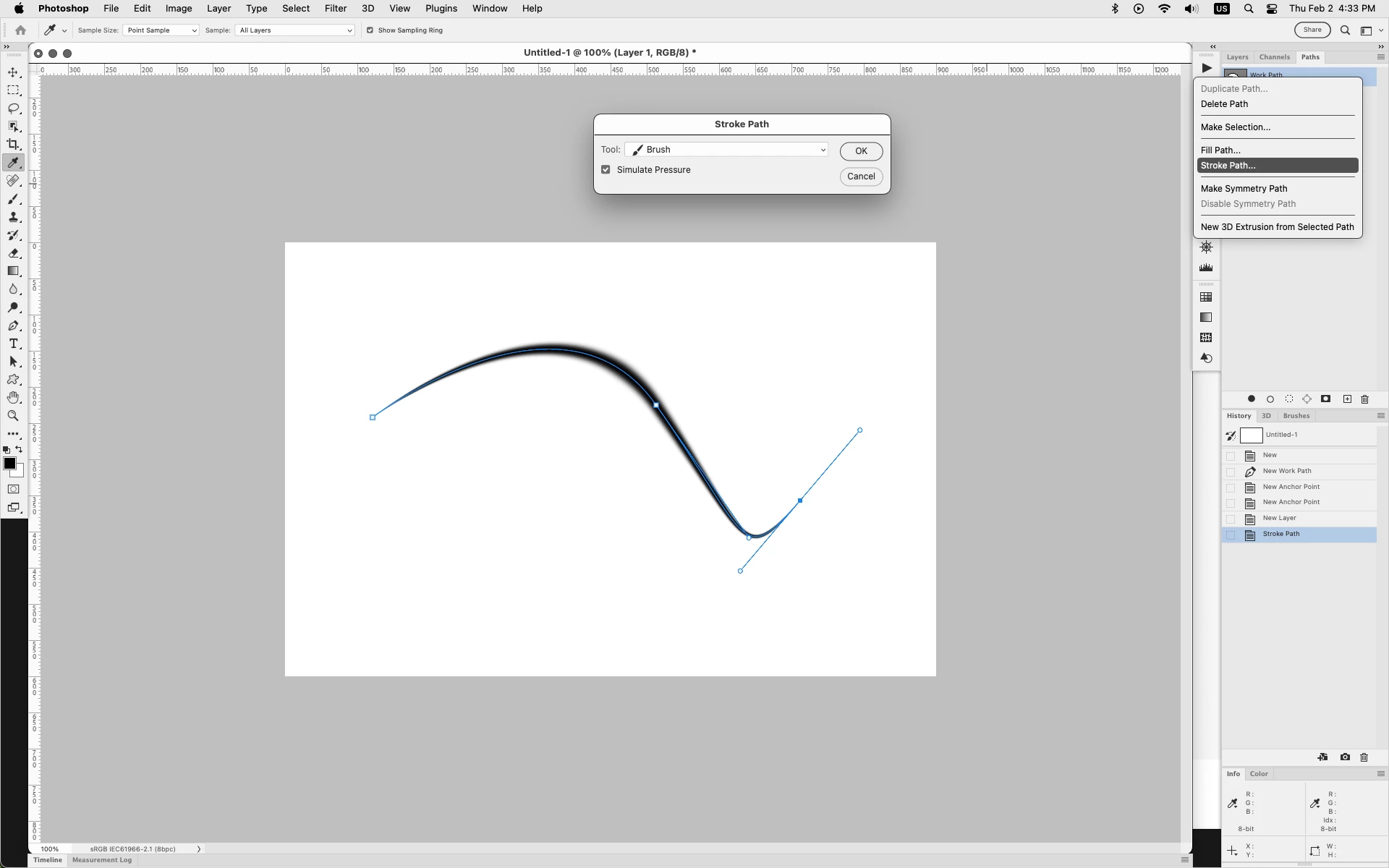Screen dimensions: 1389x868
Task: Uncheck Simulate Pressure checkbox
Action: [606, 170]
